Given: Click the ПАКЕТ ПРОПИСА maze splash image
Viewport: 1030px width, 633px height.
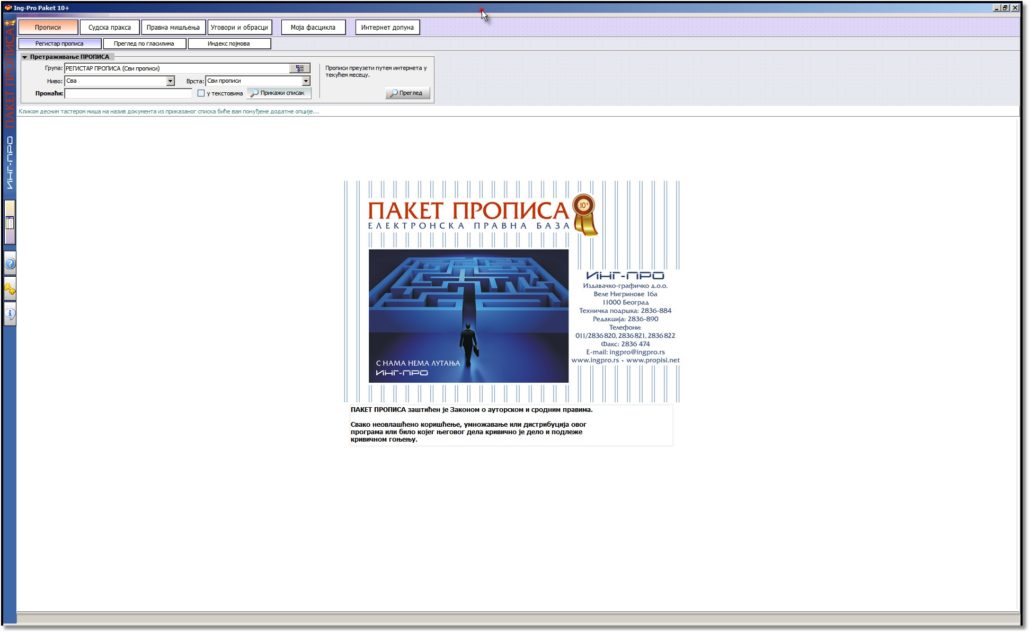Looking at the screenshot, I should [x=468, y=316].
